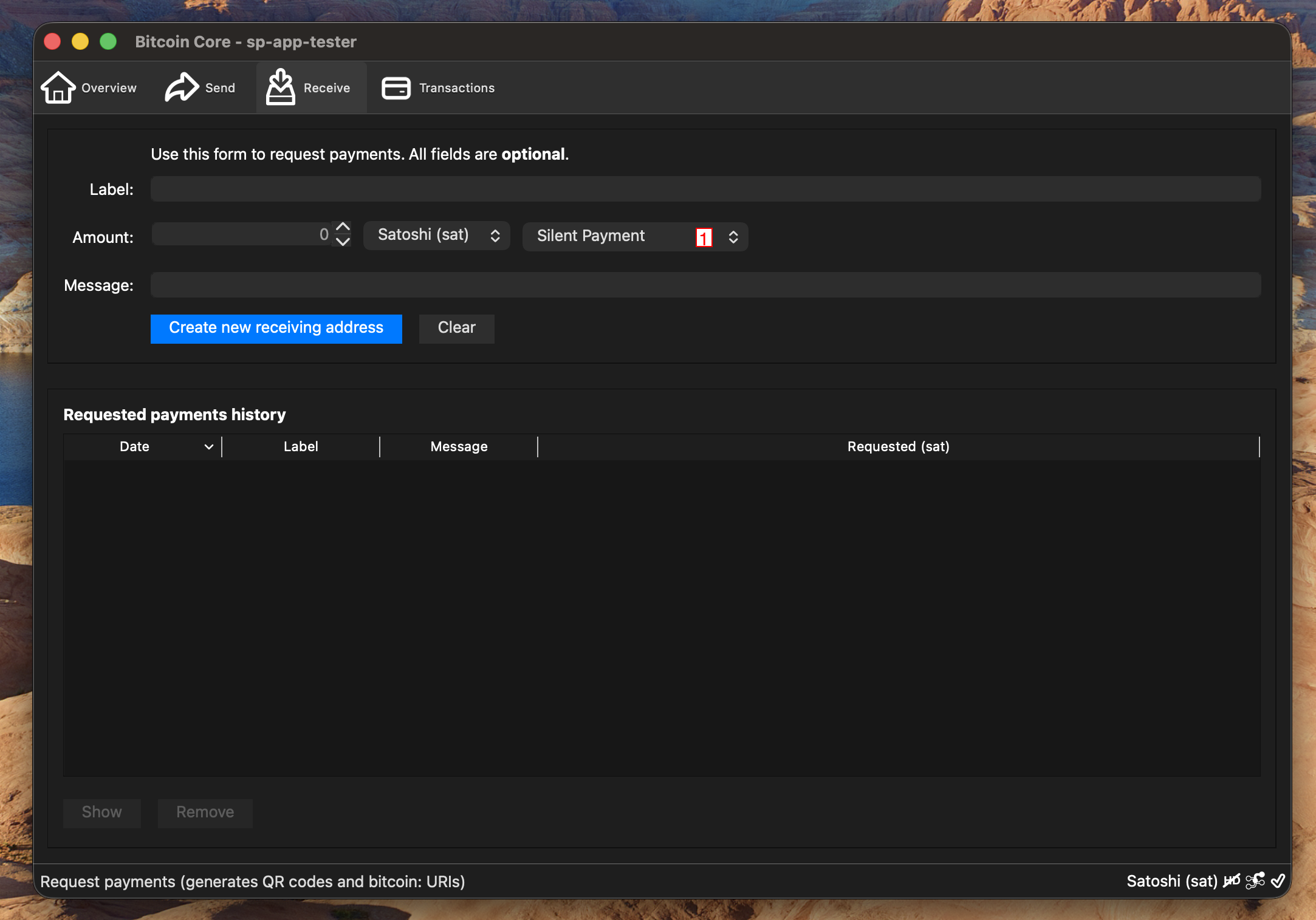The image size is (1316, 920).
Task: Open Transactions using the card icon
Action: [396, 87]
